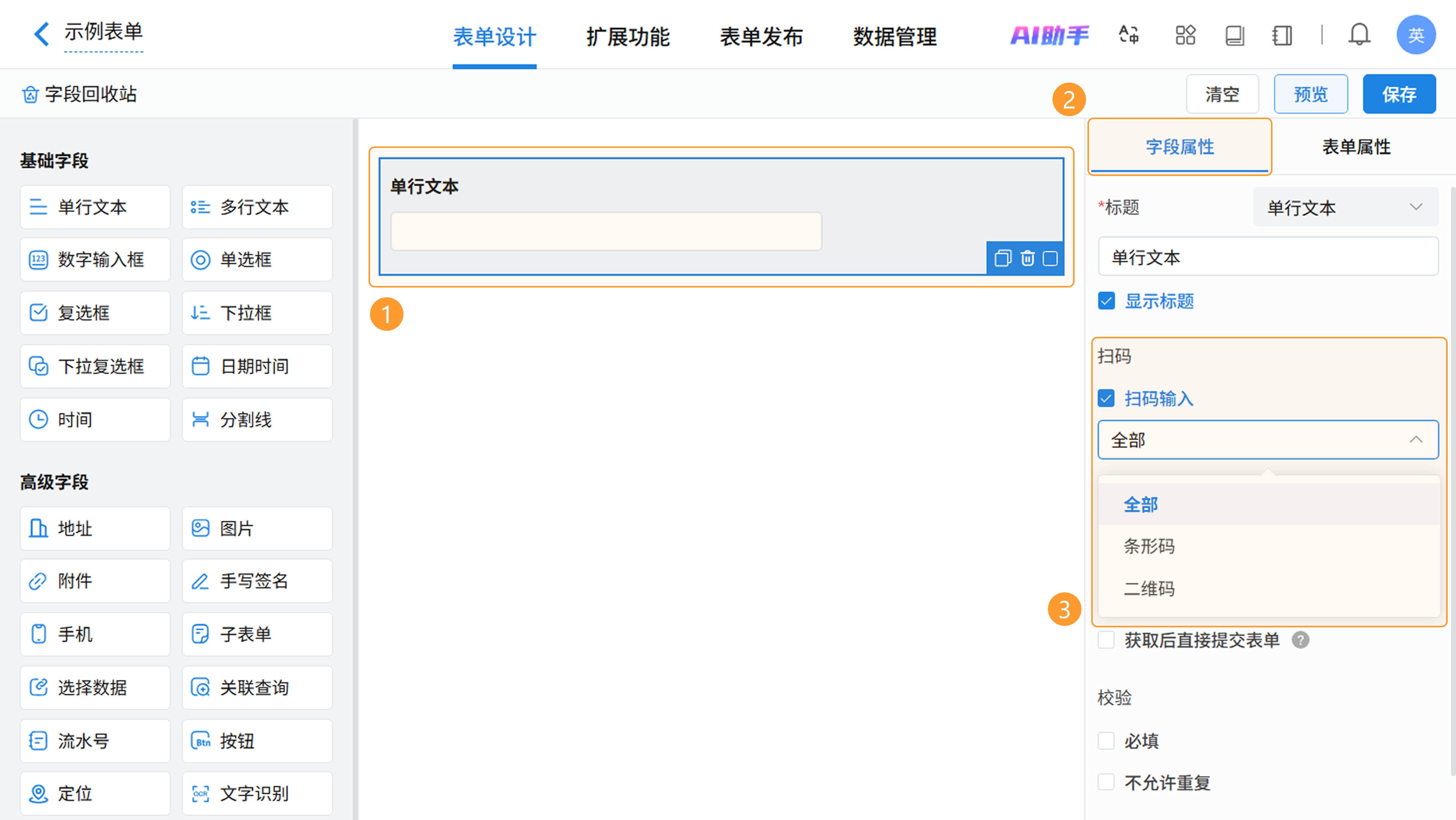Click the 单行文本 title input field
This screenshot has width=1456, height=820.
[x=1268, y=257]
